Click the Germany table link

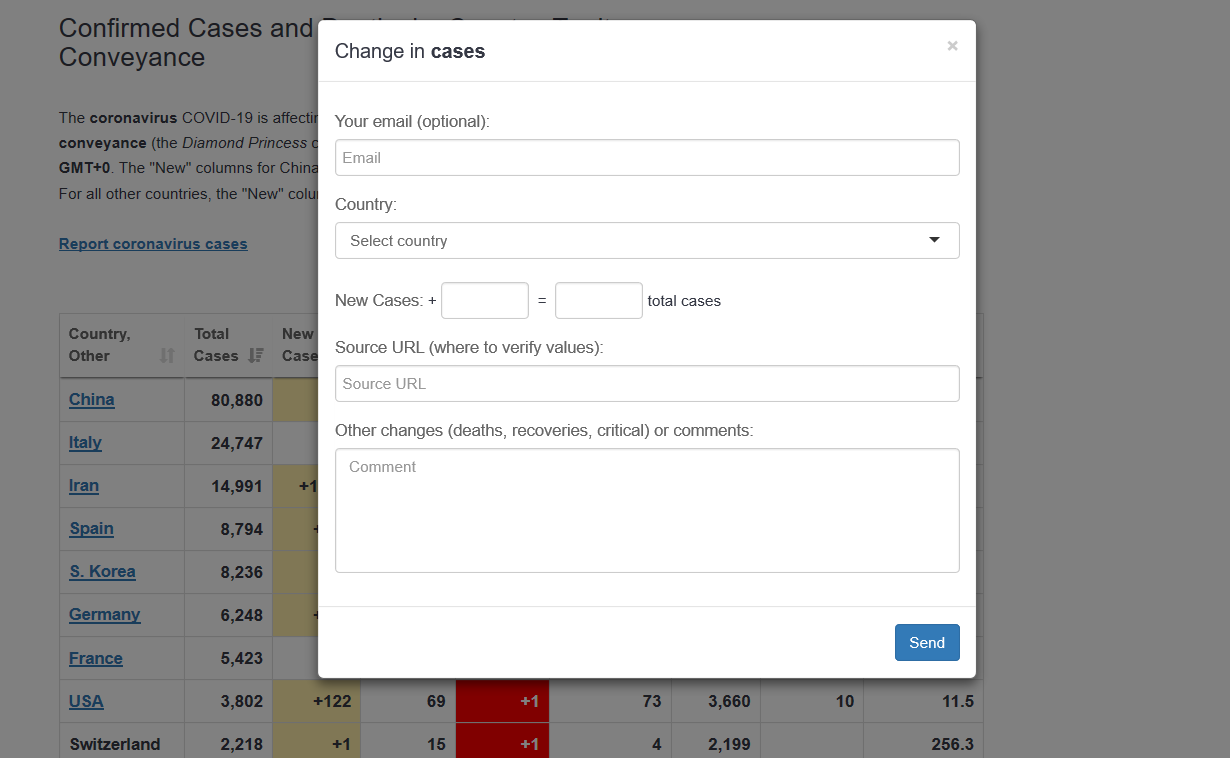pos(104,615)
